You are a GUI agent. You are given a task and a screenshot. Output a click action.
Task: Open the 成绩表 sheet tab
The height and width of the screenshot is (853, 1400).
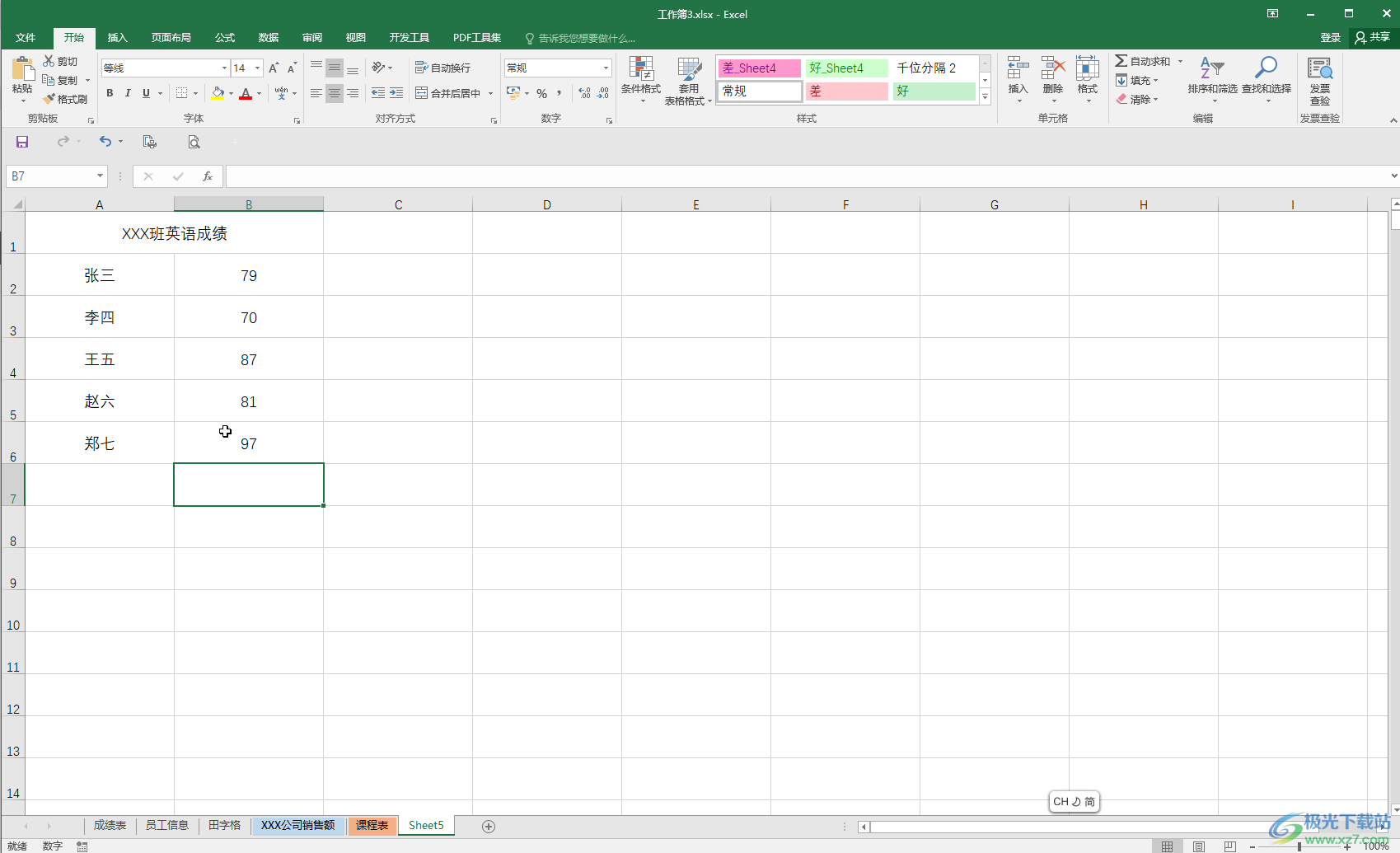[x=110, y=825]
